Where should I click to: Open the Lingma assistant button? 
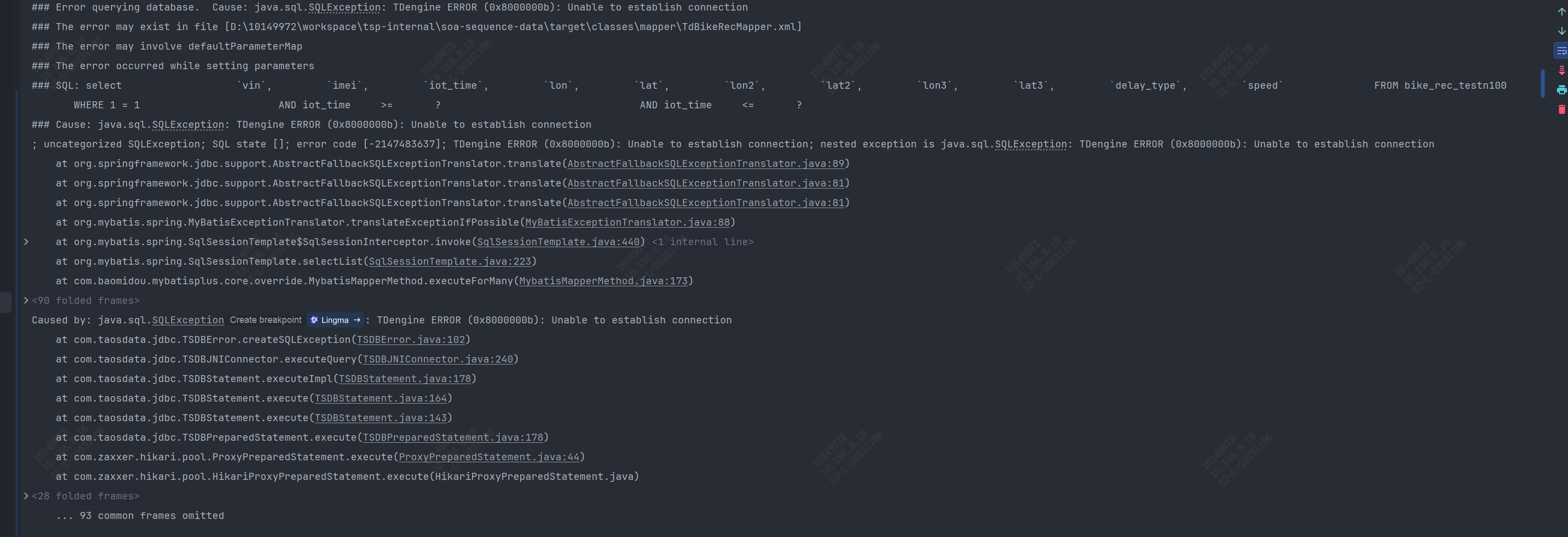pos(335,320)
